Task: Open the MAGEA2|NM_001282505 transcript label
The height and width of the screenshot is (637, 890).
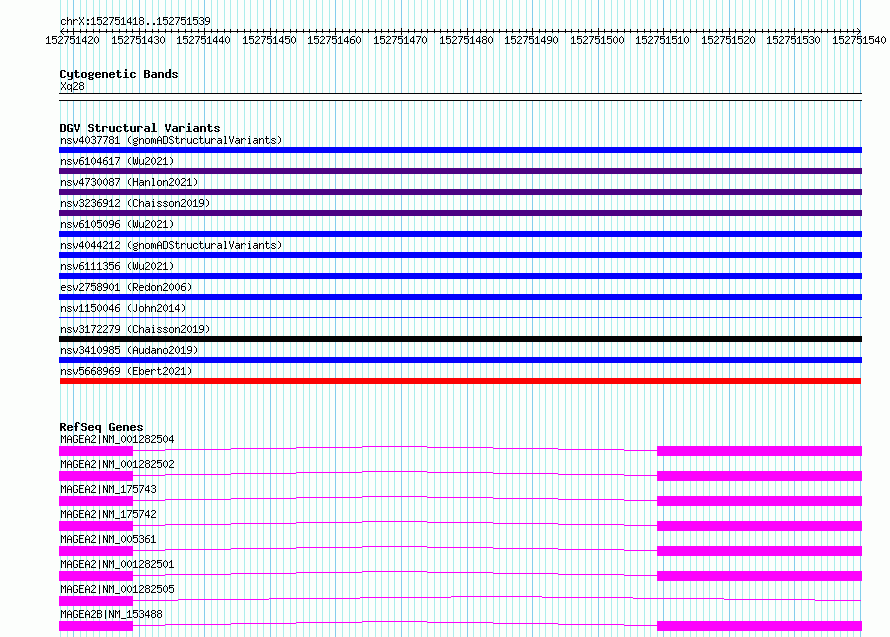Action: (x=117, y=589)
